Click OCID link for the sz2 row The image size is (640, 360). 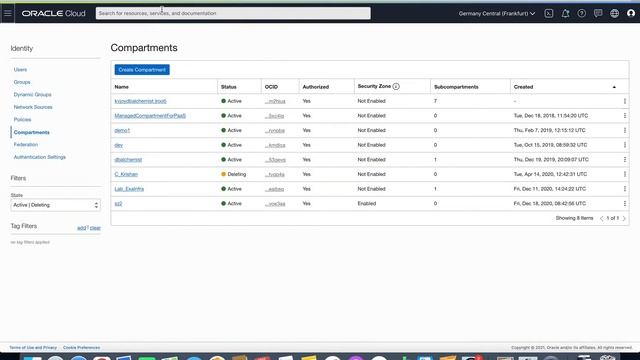(275, 203)
